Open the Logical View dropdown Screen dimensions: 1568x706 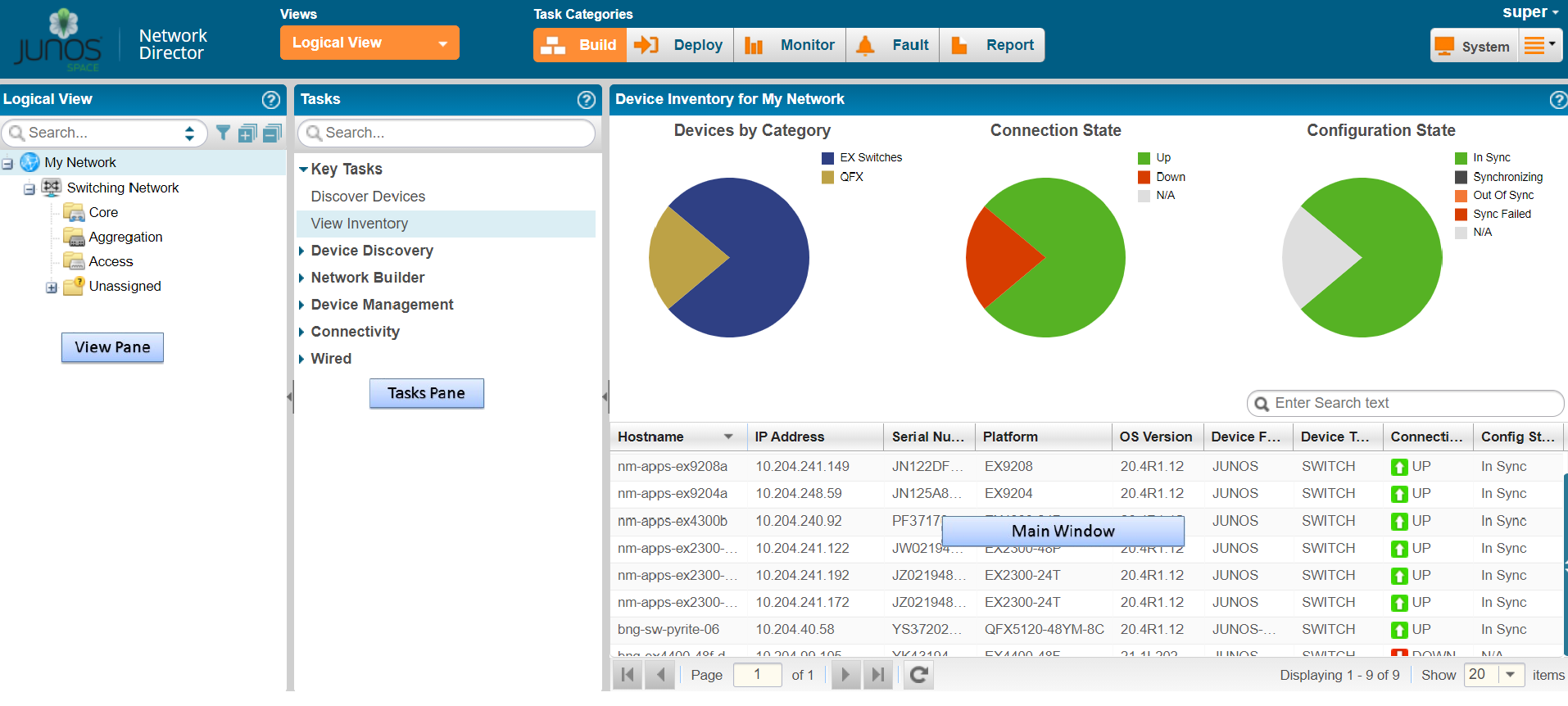click(x=369, y=43)
